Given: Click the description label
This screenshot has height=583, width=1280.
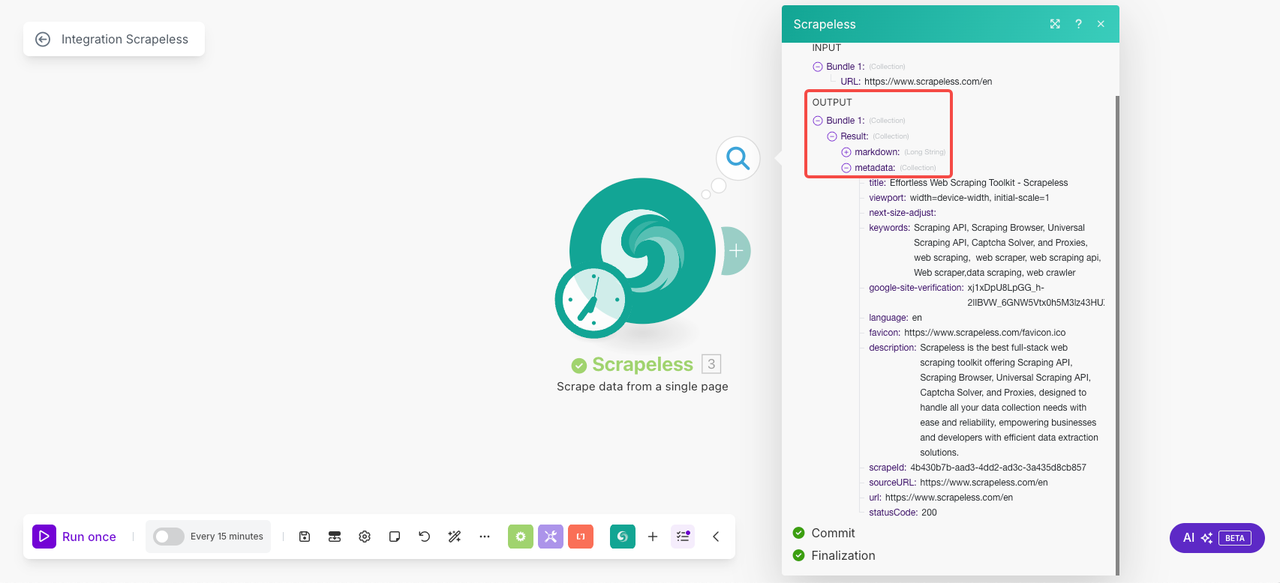Looking at the screenshot, I should coord(892,348).
